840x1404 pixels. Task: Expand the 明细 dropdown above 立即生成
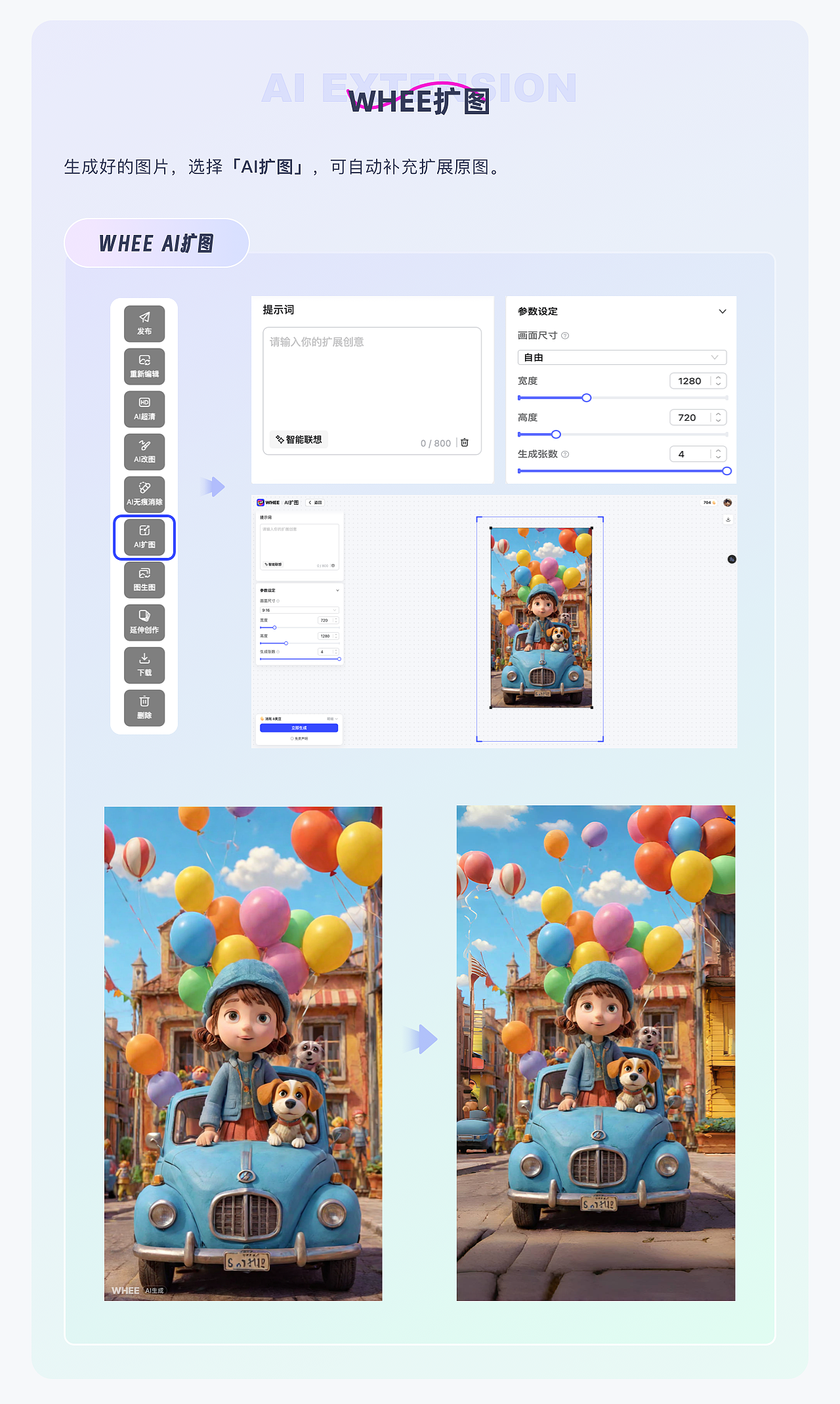click(x=332, y=719)
